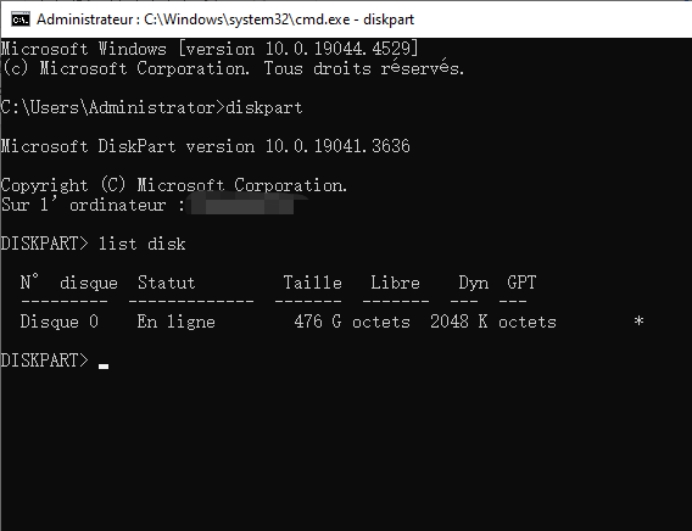Image resolution: width=692 pixels, height=531 pixels.
Task: Click the asterisk in the GPT column
Action: (x=639, y=322)
